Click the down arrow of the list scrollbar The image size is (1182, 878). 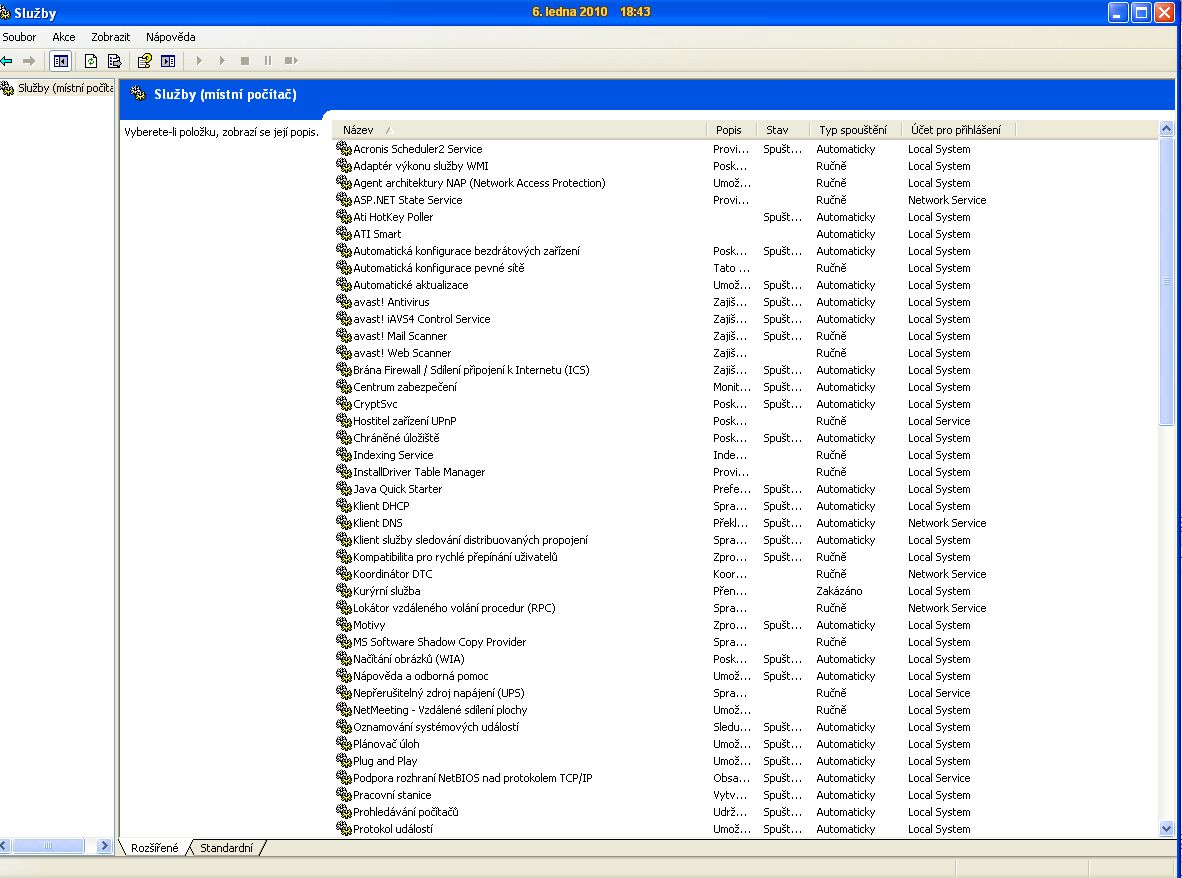[x=1166, y=828]
